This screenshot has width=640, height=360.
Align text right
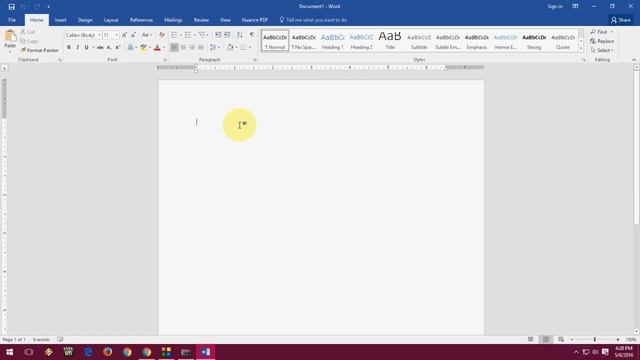[192, 48]
